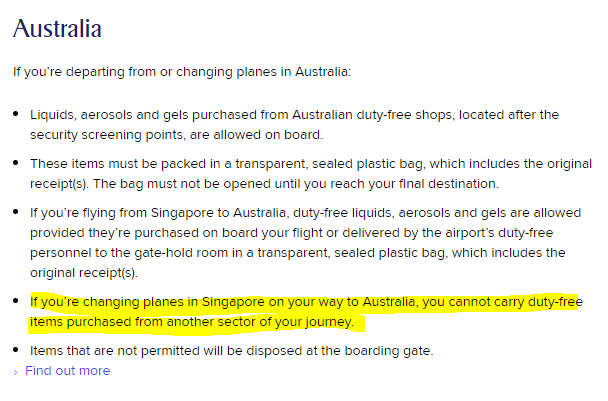Image resolution: width=608 pixels, height=401 pixels.
Task: Click the last bullet point marker
Action: (x=16, y=350)
